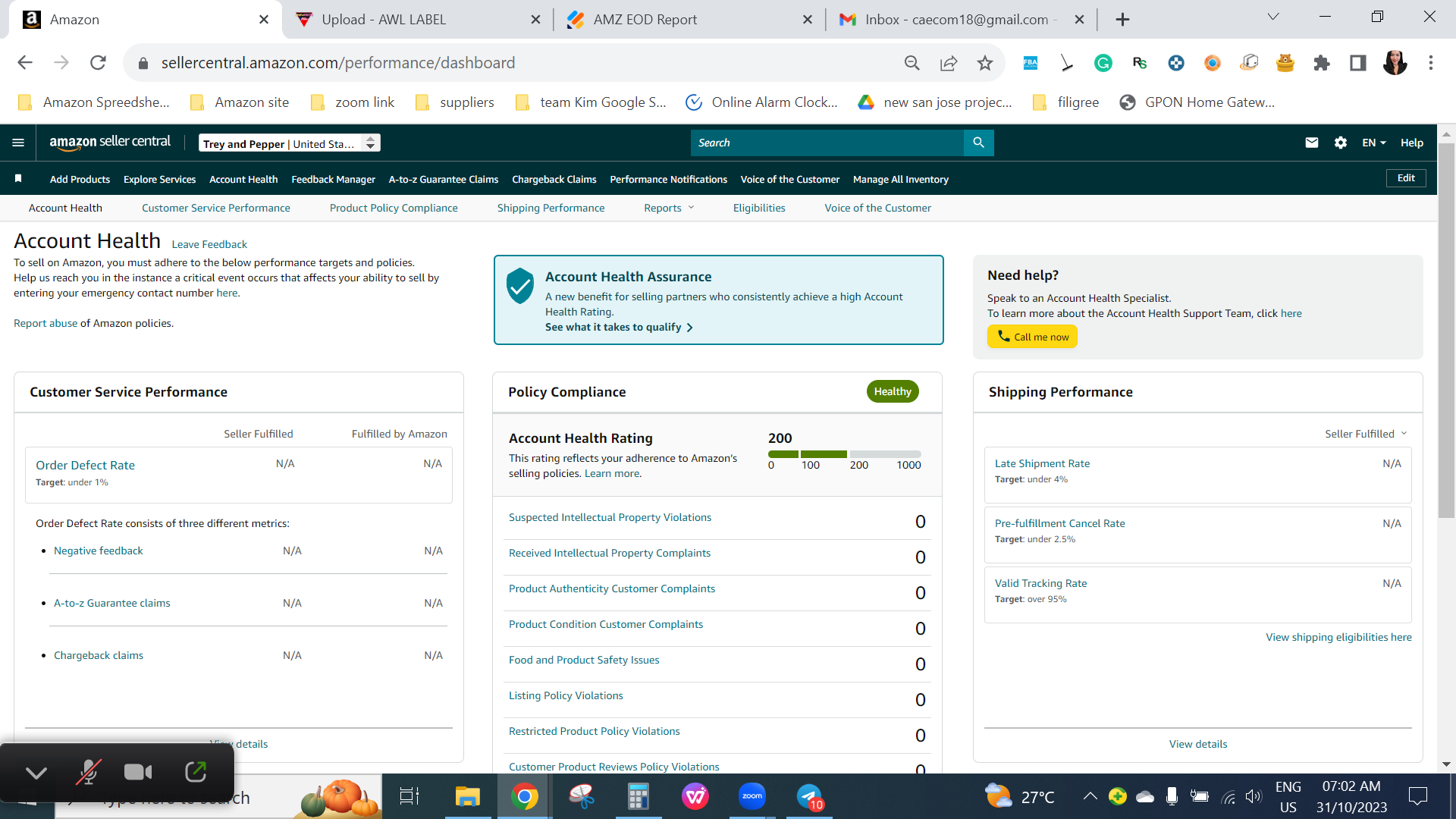Toggle the Zoom video camera
Image resolution: width=1456 pixels, height=819 pixels.
tap(138, 772)
